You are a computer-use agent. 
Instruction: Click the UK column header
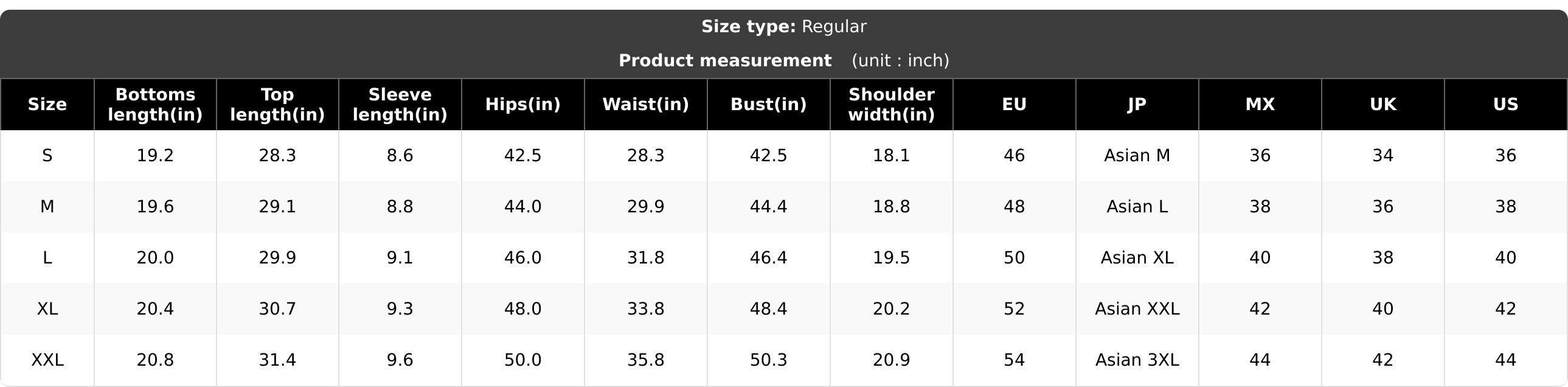(x=1383, y=105)
